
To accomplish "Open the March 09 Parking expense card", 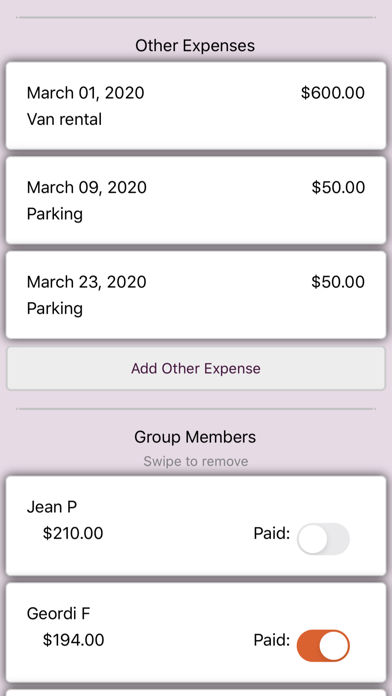I will click(x=196, y=200).
